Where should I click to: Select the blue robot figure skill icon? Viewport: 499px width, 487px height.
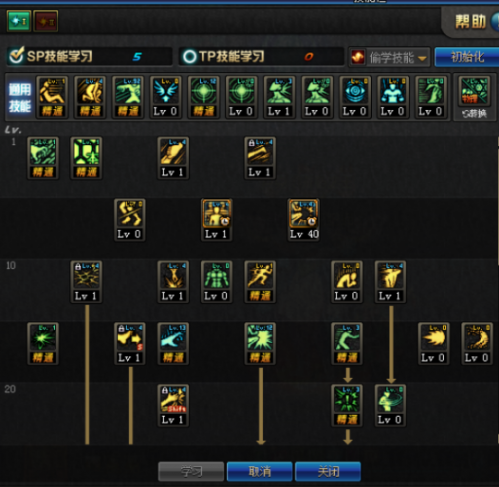[x=393, y=97]
